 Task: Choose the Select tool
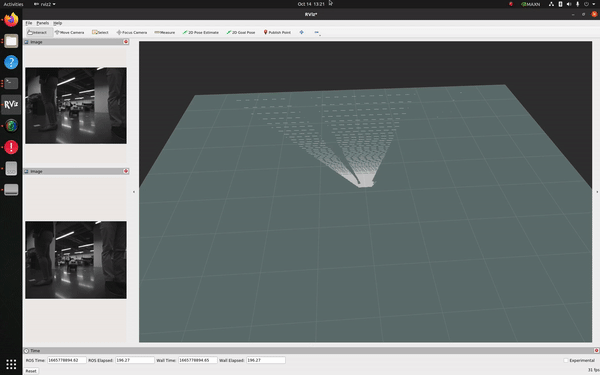point(100,33)
